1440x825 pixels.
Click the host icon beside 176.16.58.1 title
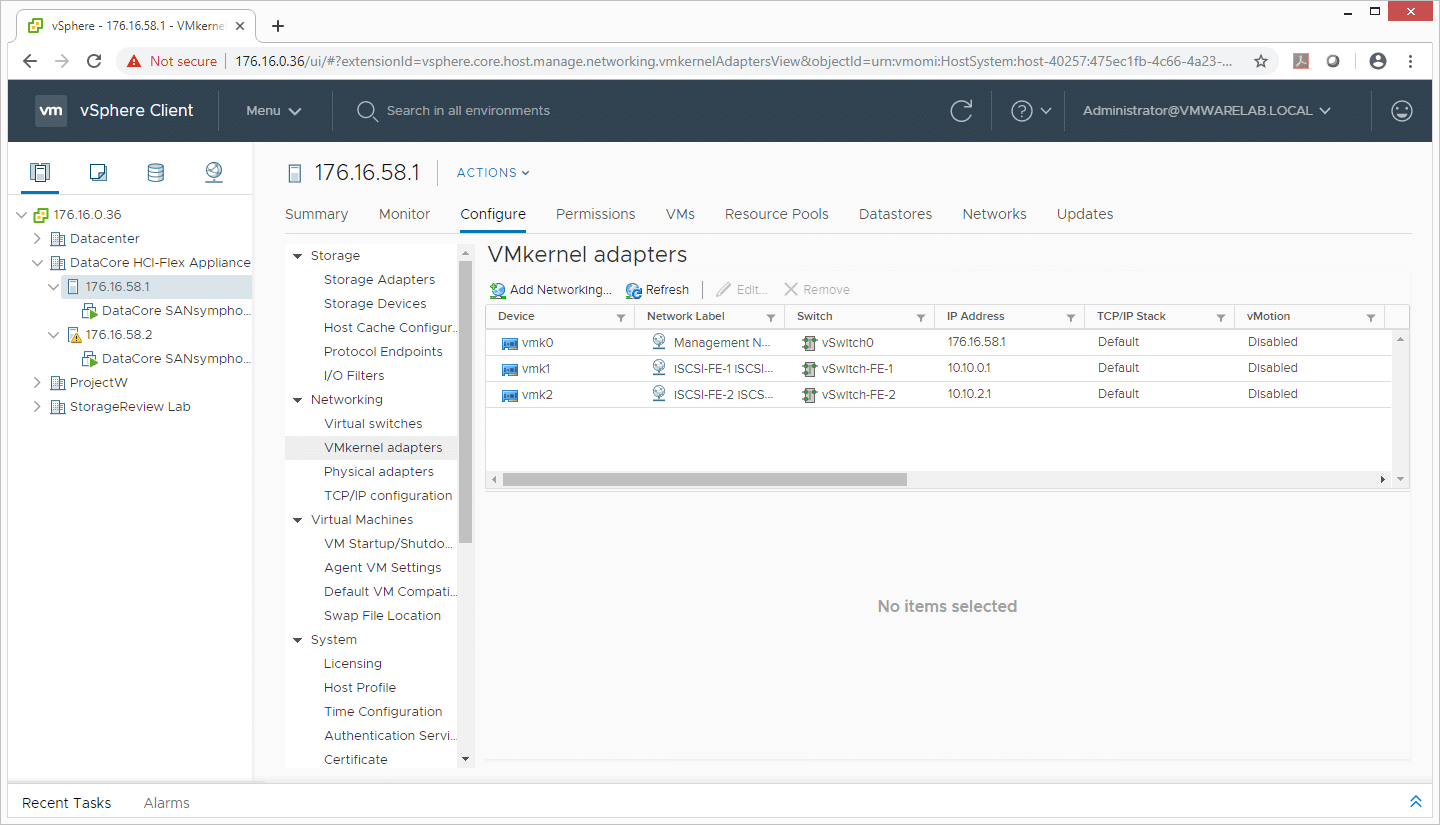click(294, 173)
